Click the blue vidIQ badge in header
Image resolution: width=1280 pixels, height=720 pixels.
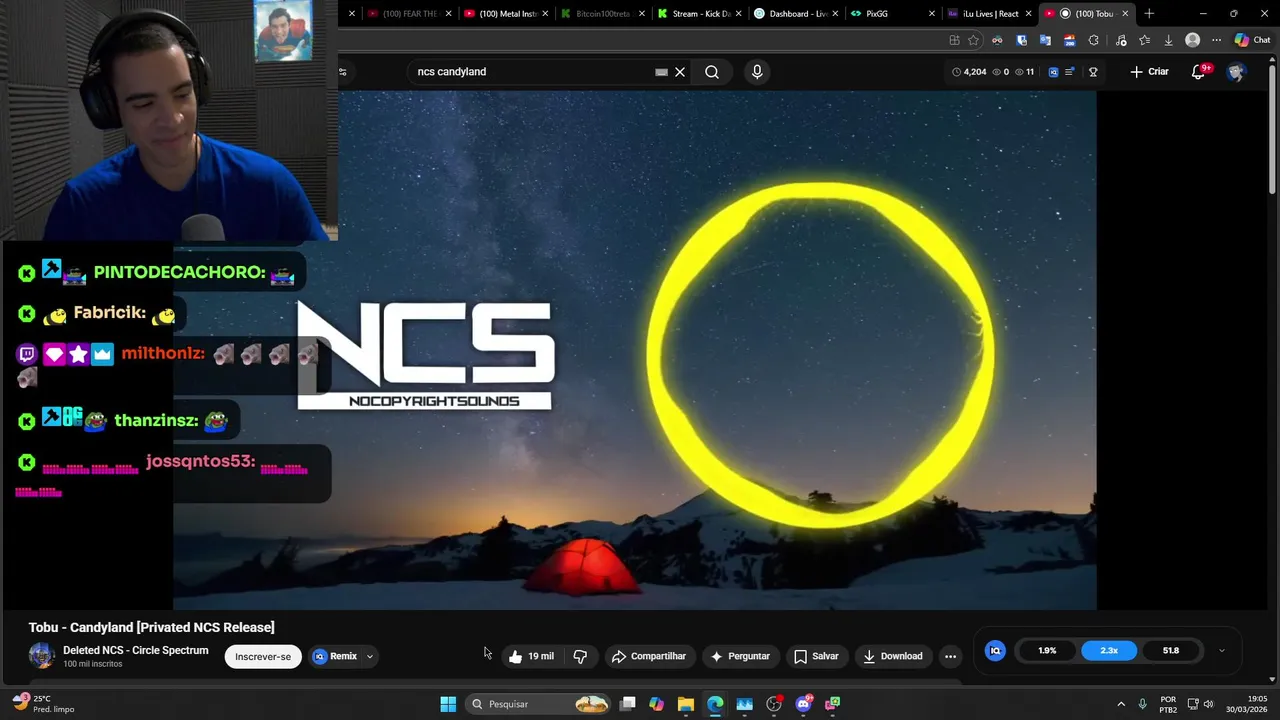click(x=1053, y=72)
